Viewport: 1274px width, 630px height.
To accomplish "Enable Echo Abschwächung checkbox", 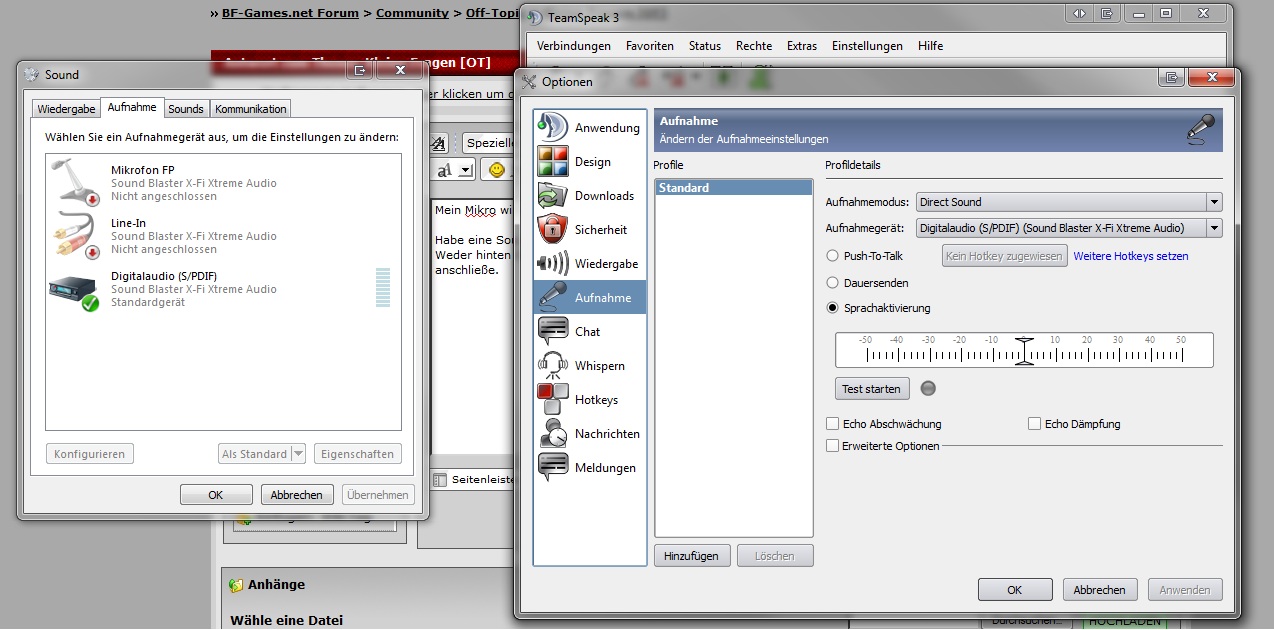I will tap(833, 424).
